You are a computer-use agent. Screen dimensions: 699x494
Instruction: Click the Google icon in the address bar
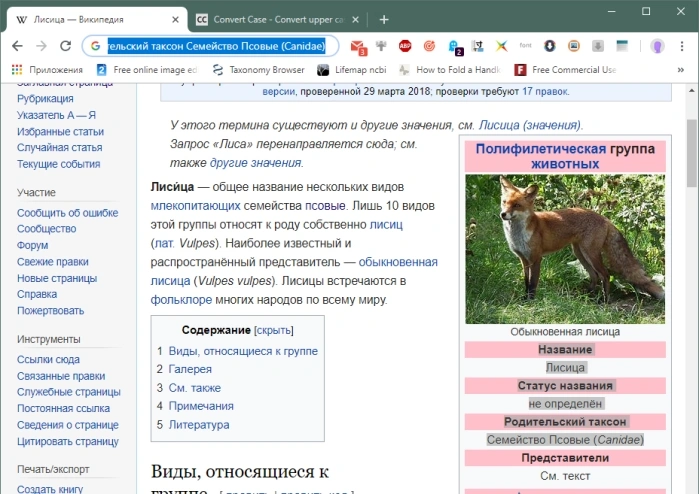click(95, 46)
